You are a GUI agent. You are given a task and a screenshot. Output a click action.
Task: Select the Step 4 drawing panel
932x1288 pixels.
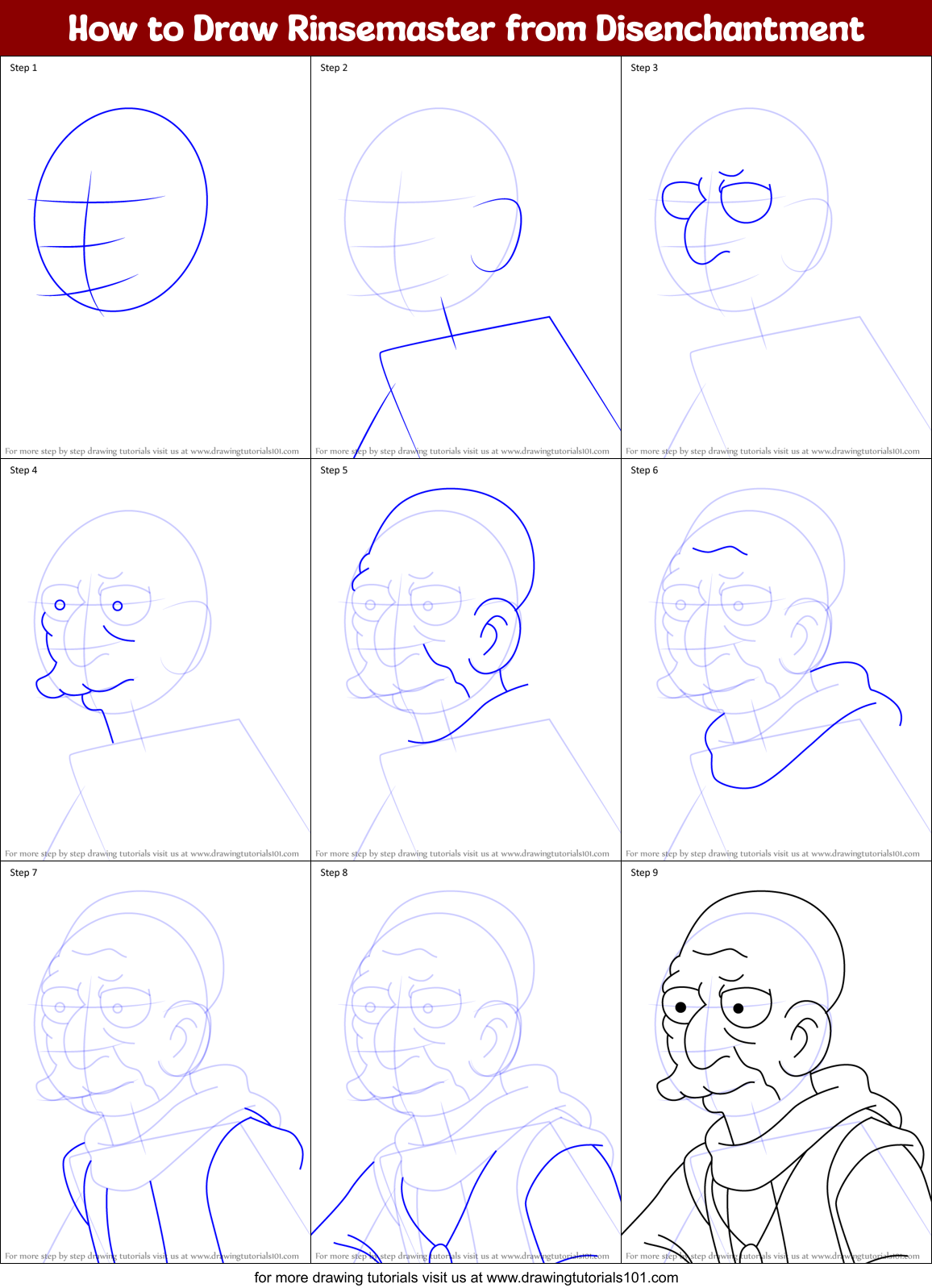tap(156, 660)
